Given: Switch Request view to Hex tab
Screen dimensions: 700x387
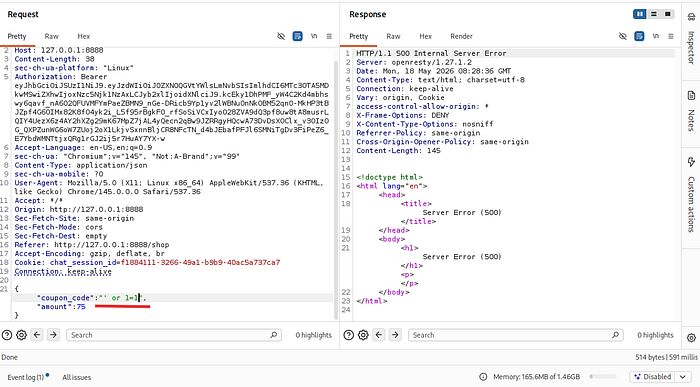Looking at the screenshot, I should tap(83, 36).
